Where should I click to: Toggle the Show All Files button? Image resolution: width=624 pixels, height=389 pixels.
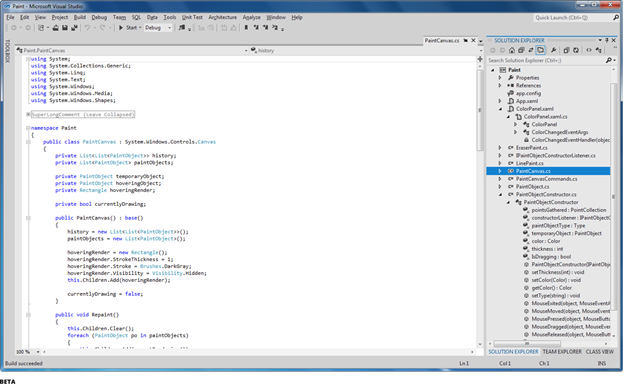[540, 50]
